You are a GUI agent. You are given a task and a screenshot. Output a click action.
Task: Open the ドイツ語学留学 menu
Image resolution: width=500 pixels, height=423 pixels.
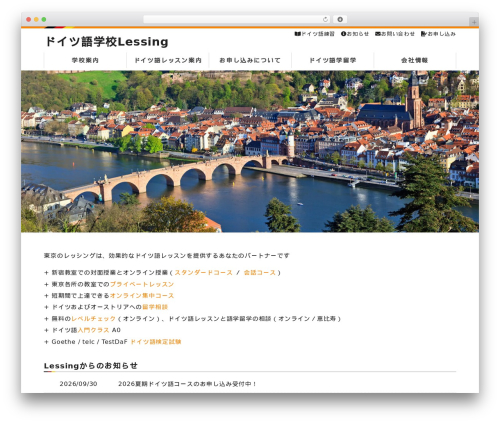pyautogui.click(x=332, y=60)
